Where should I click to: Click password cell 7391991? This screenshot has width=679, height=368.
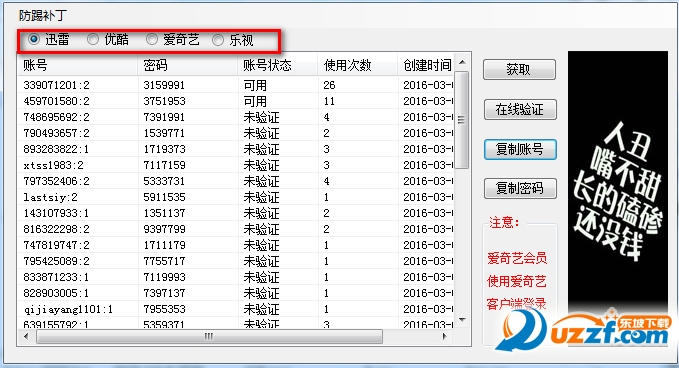[x=164, y=117]
